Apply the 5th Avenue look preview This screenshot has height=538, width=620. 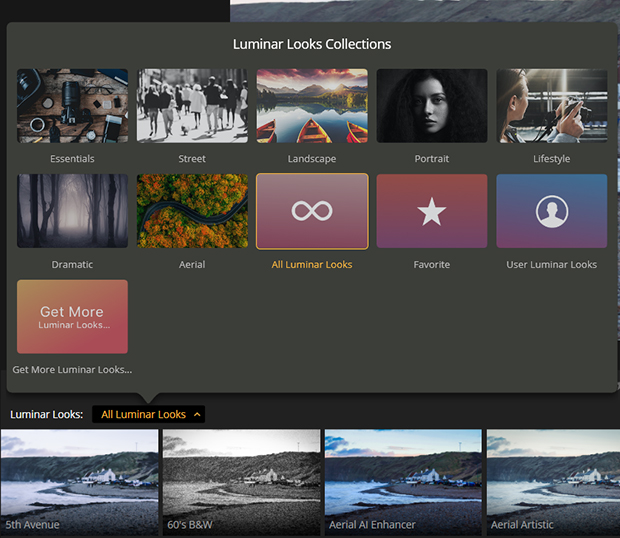79,482
